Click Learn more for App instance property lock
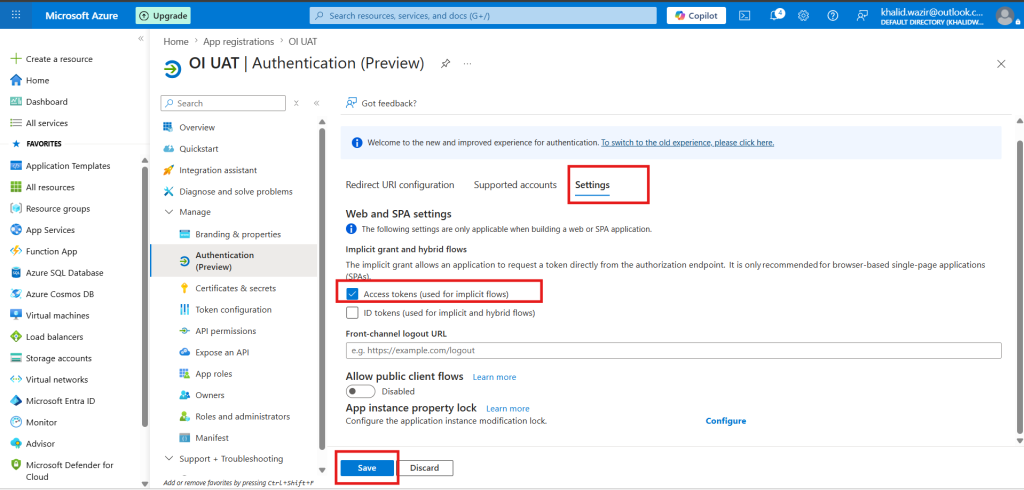 coord(507,408)
